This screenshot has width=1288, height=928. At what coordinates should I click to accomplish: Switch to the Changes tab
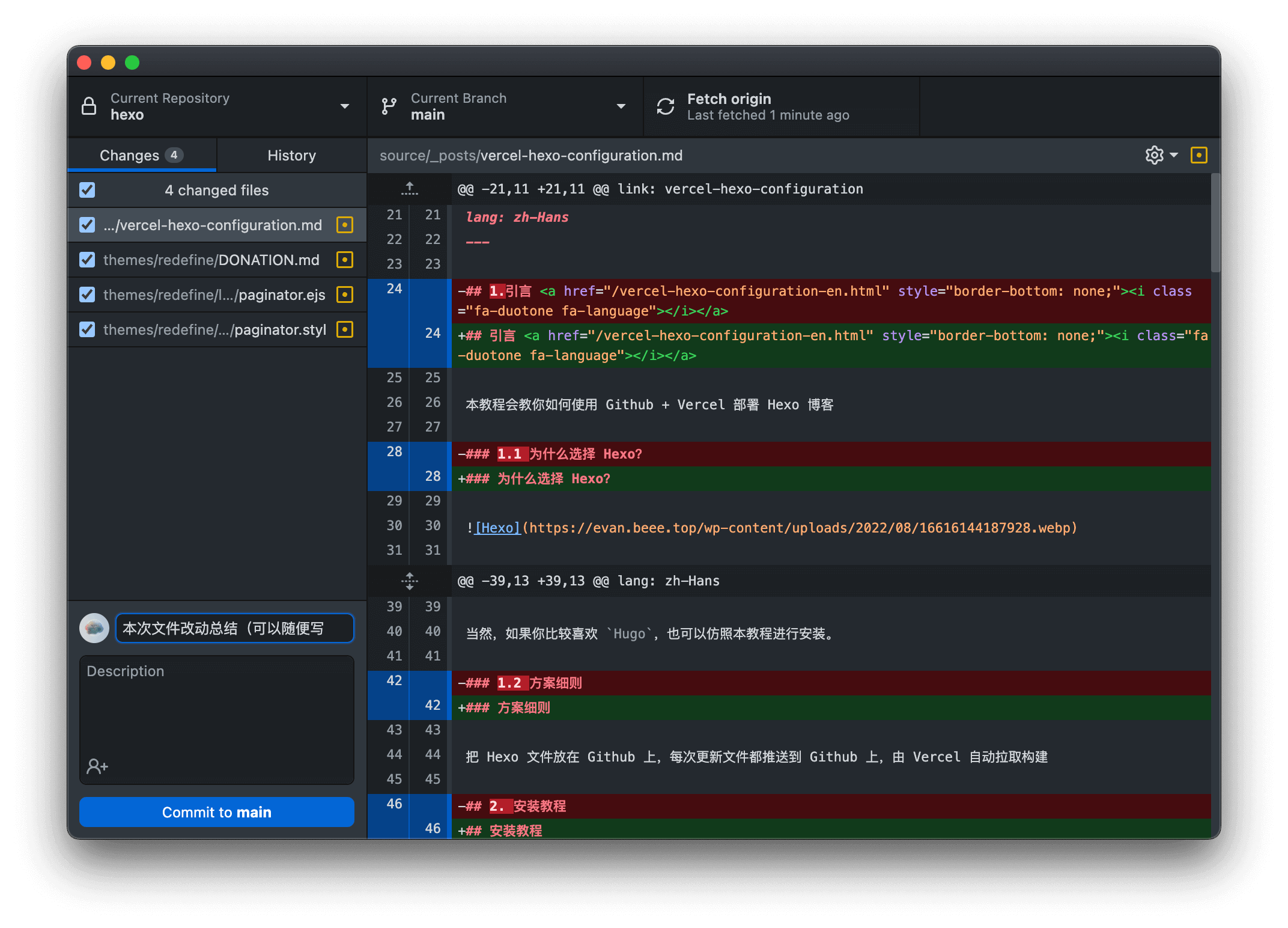click(142, 155)
